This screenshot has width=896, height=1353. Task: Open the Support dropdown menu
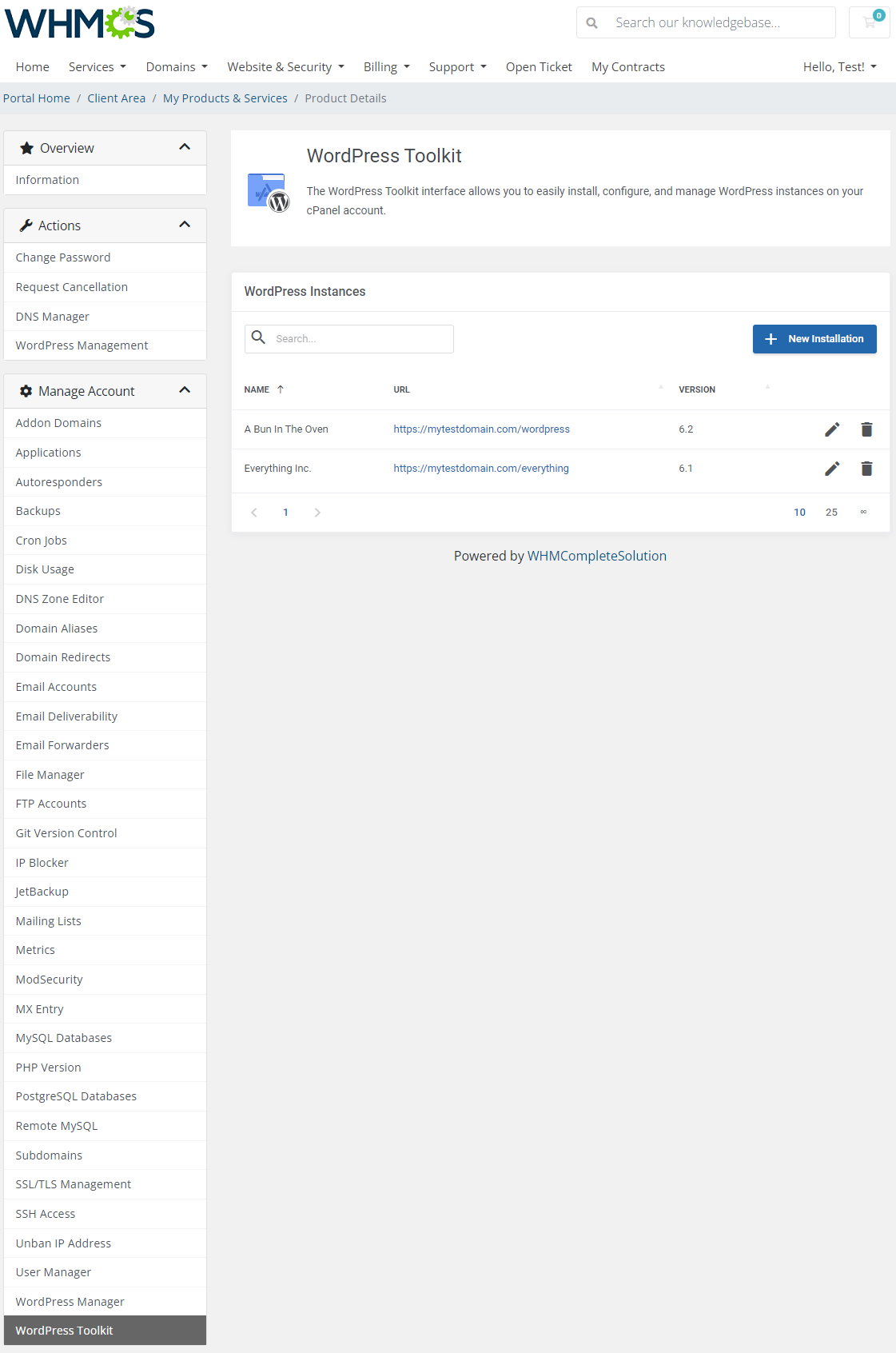pyautogui.click(x=458, y=67)
